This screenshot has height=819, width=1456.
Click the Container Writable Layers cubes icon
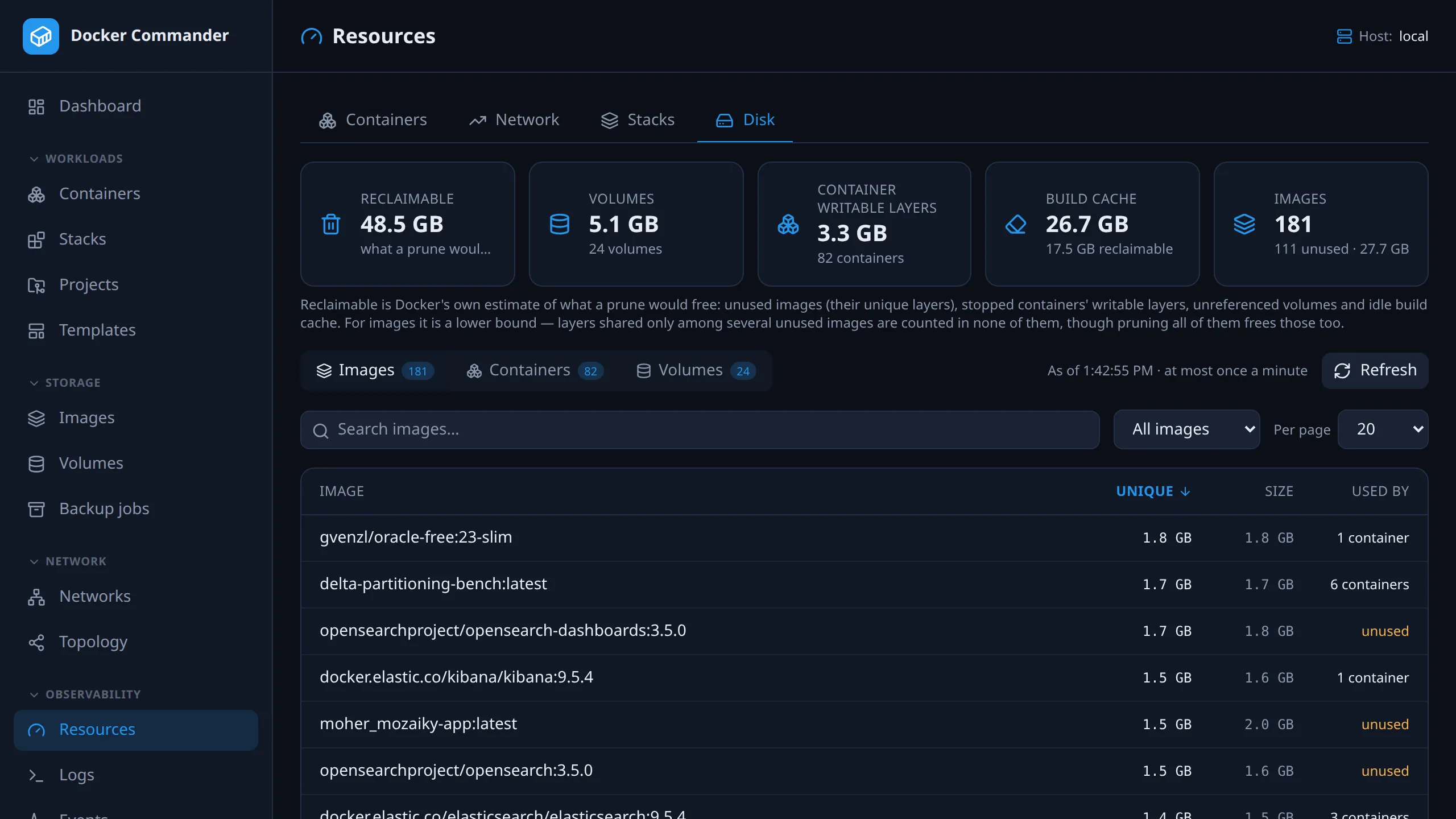788,224
